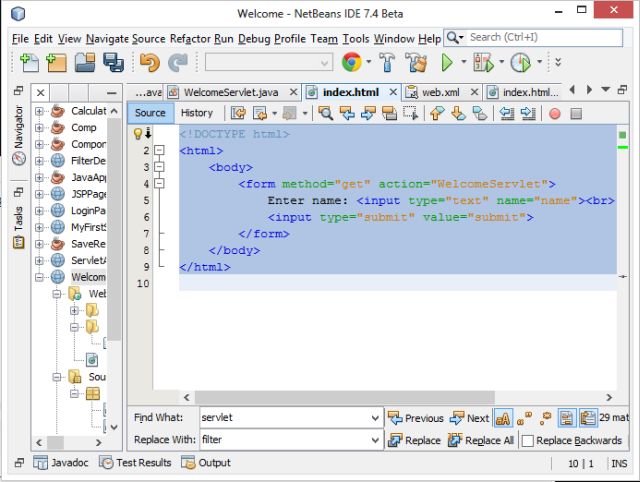Click in the Search (Ctrl+I) field
The image size is (640, 482).
544,38
